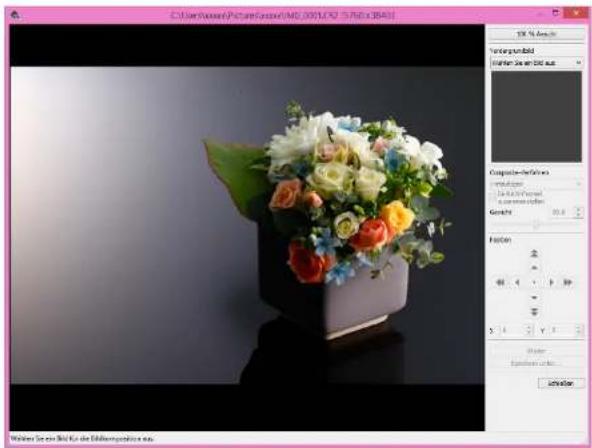Click the Speichern unter button

pos(536,363)
